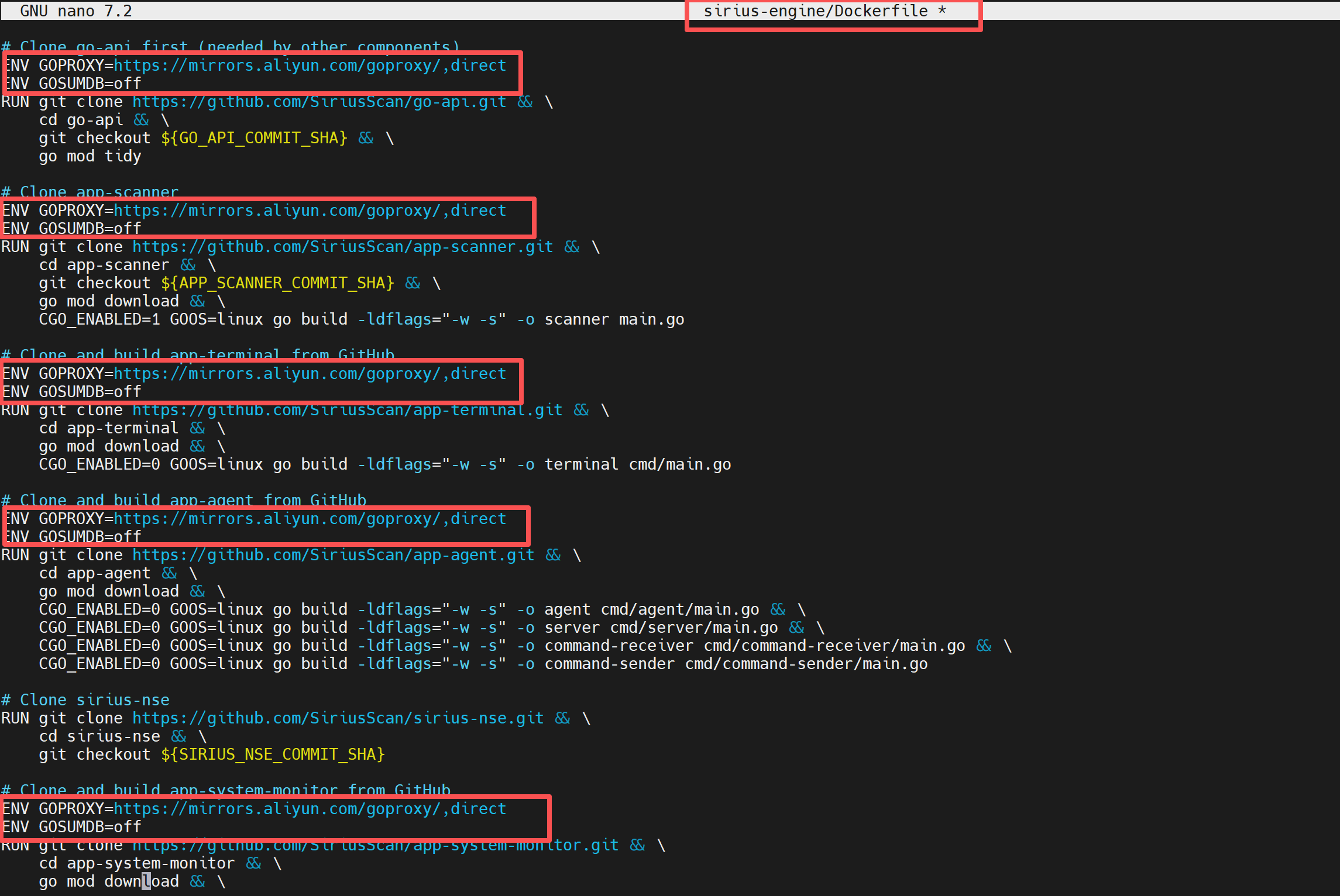Click the '# Clone sirius-nse' comment line
Screen dimensions: 1340x896
coord(85,700)
